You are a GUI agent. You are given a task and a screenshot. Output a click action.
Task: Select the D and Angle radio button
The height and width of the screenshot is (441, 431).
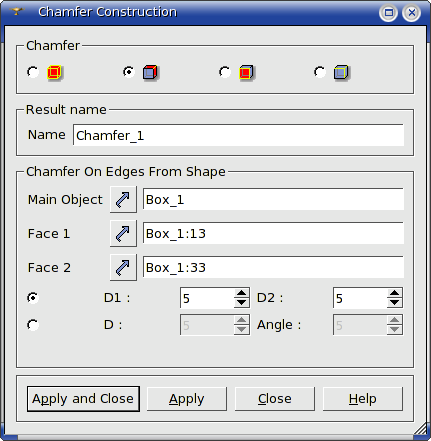(x=33, y=325)
